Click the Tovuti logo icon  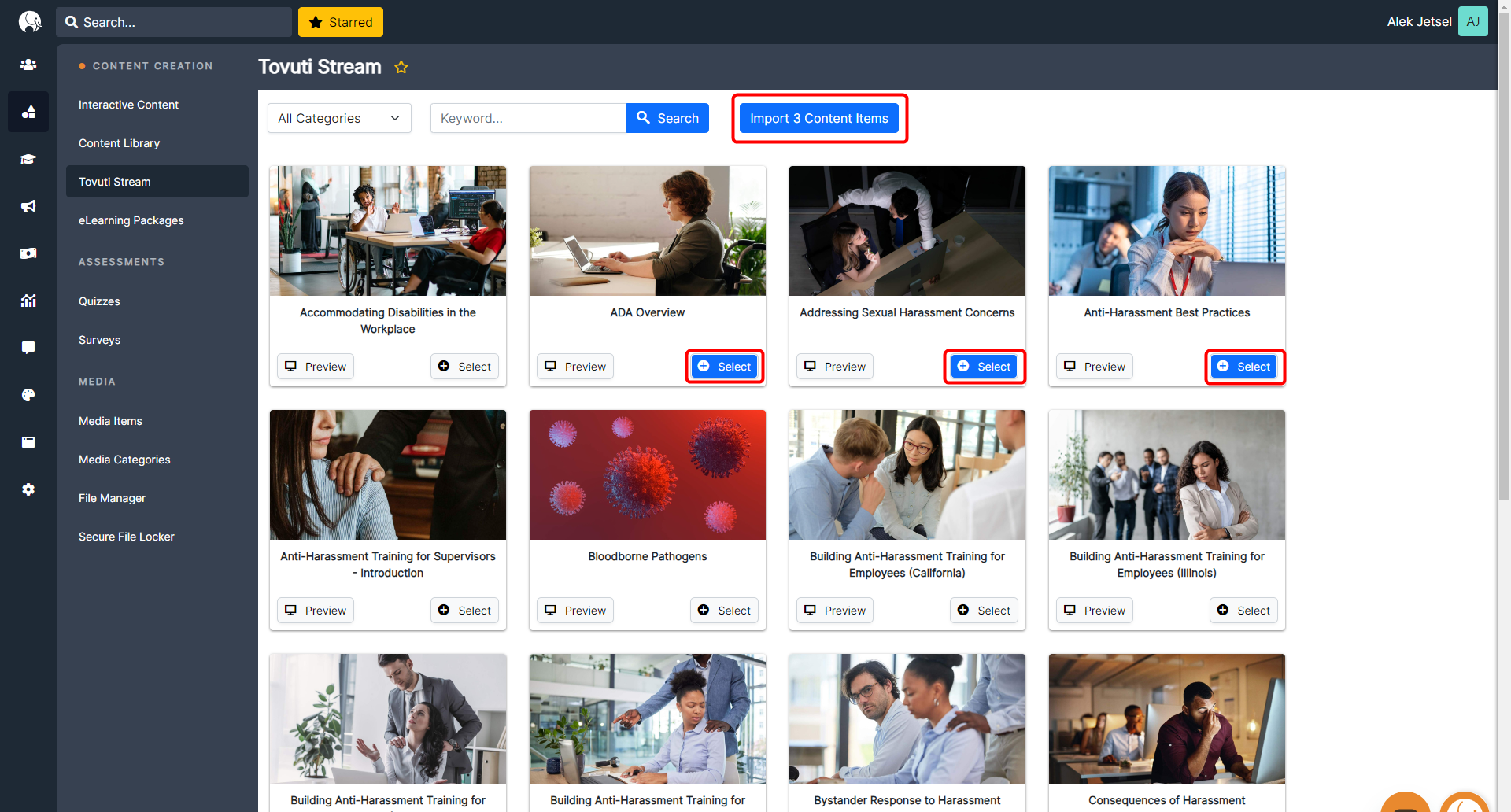(29, 21)
